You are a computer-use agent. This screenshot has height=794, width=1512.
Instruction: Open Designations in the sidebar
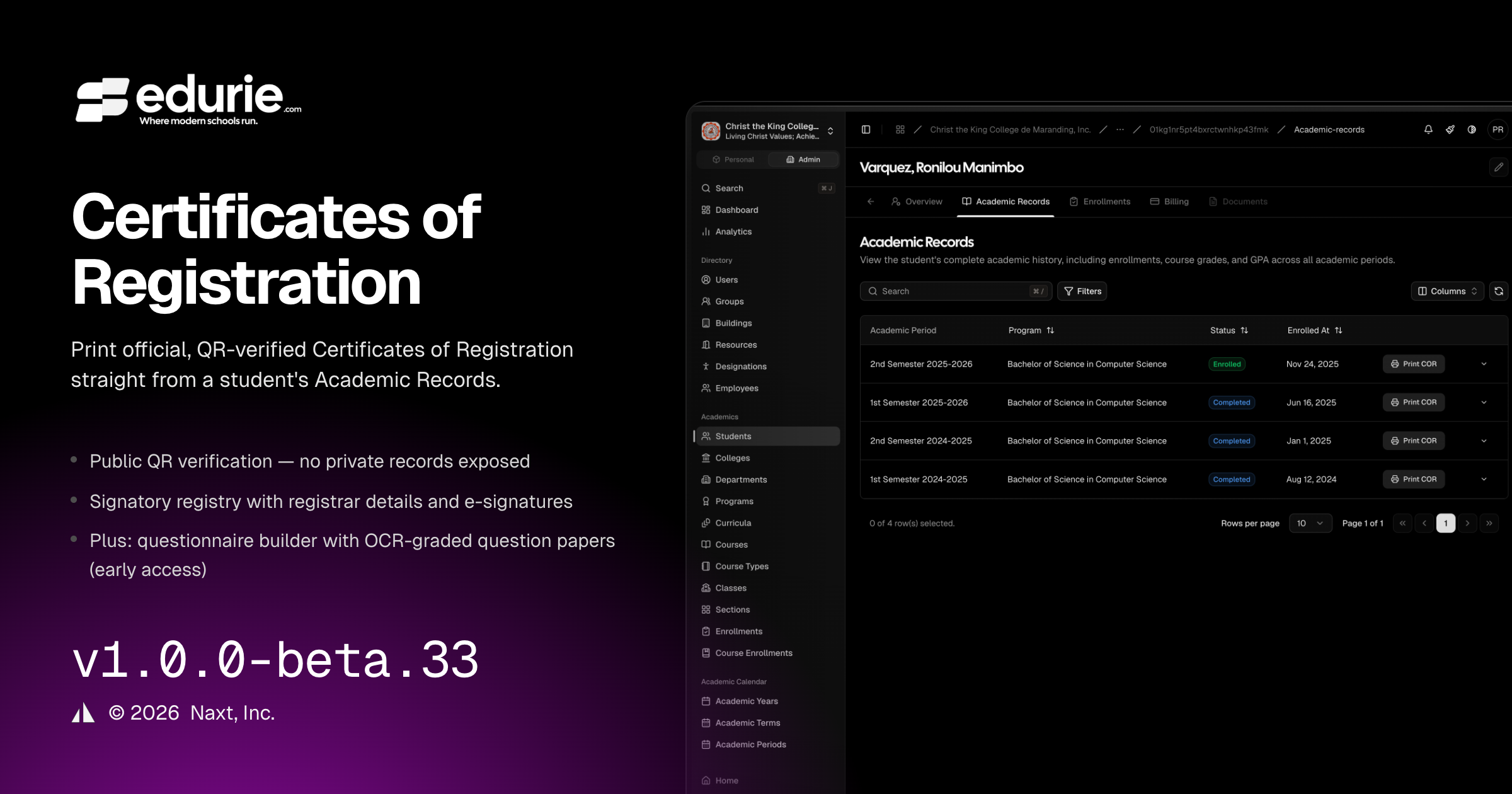[x=768, y=367]
